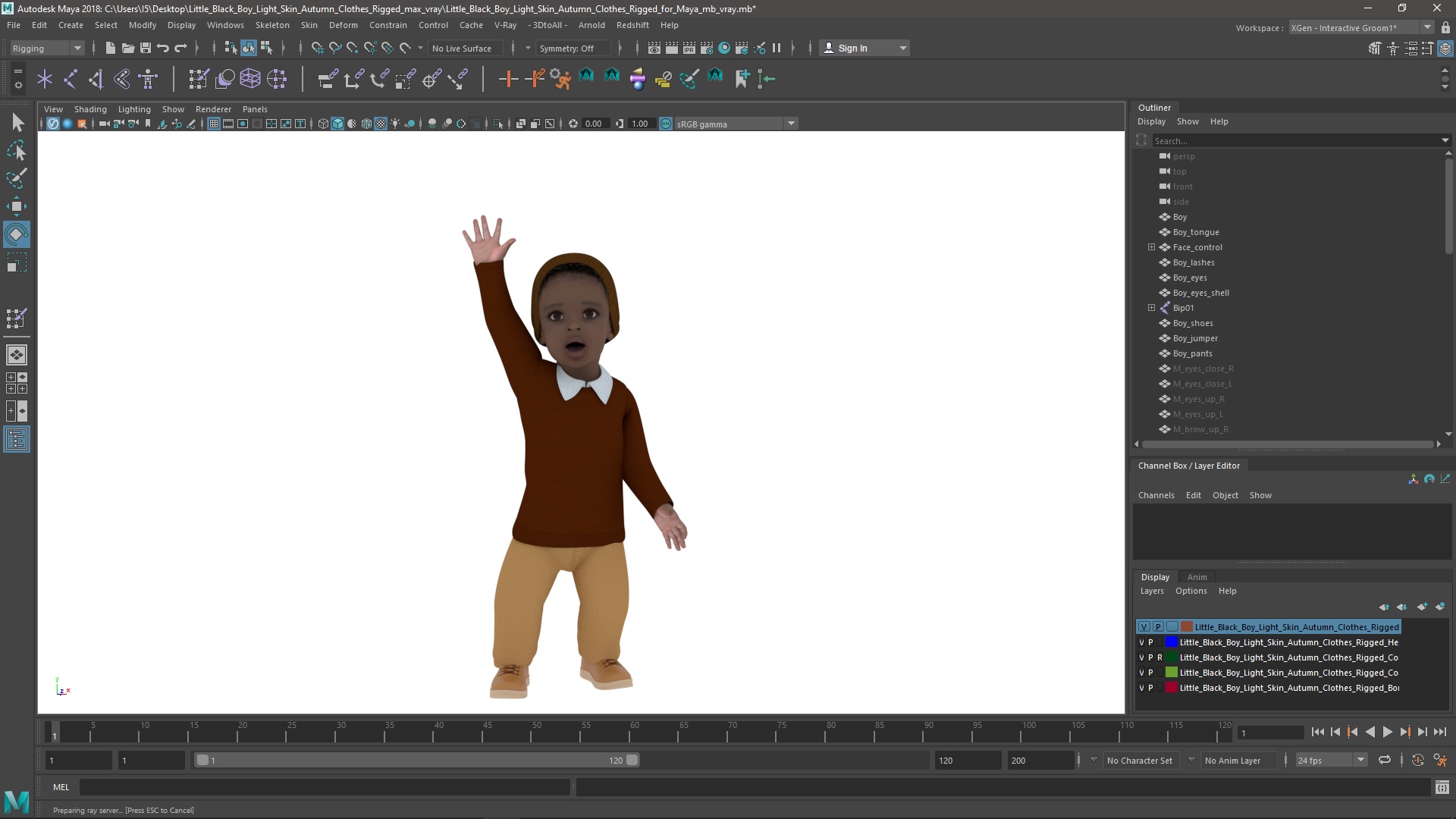This screenshot has height=819, width=1456.
Task: Toggle auto keyframe button
Action: (x=1417, y=760)
